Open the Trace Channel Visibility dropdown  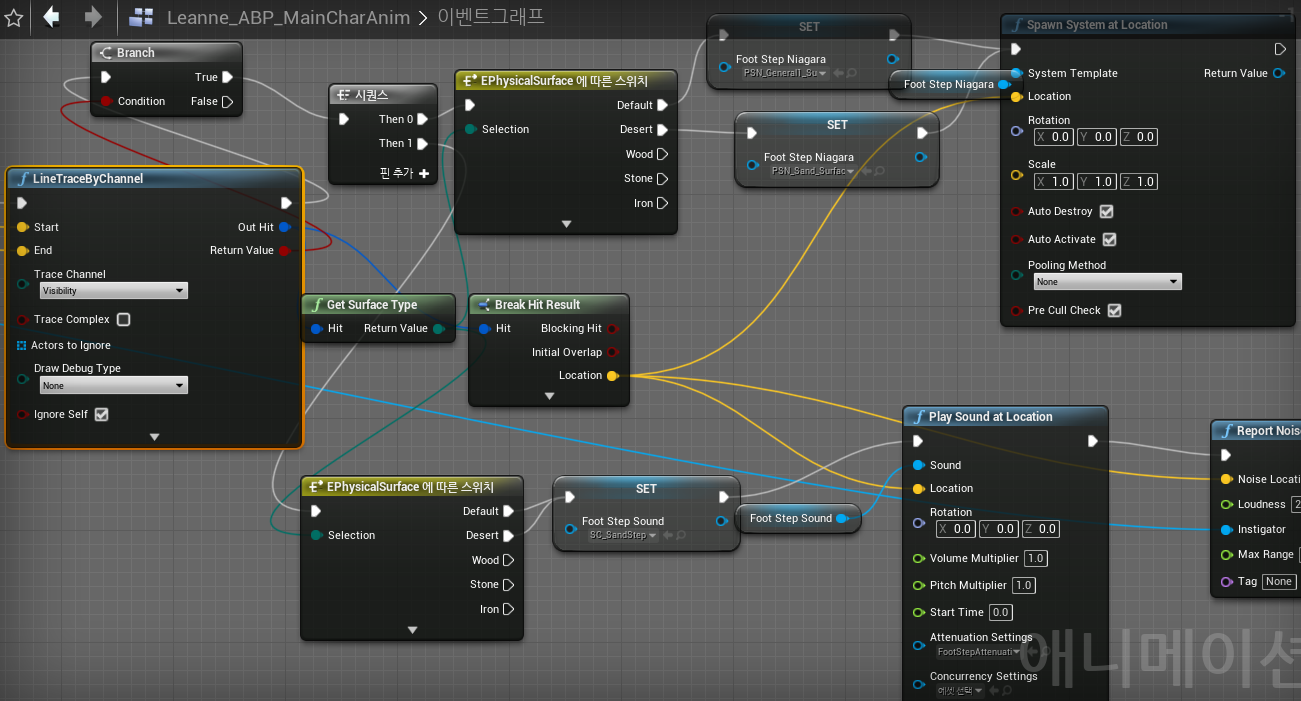click(x=113, y=290)
